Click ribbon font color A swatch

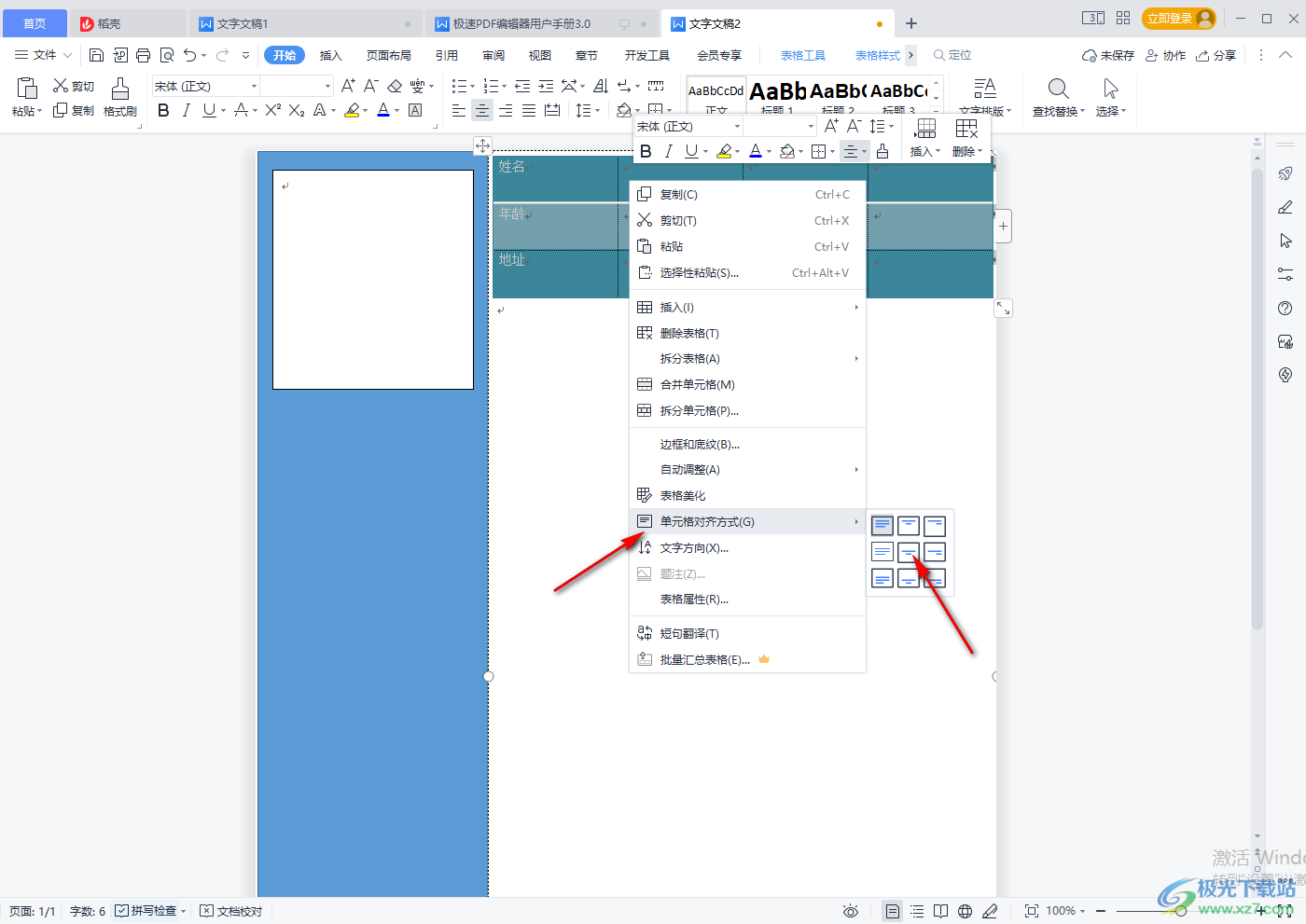[383, 110]
